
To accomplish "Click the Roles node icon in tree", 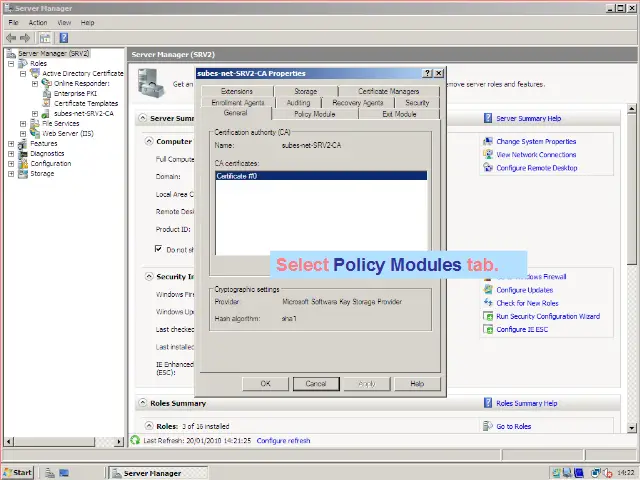I will tap(23, 63).
